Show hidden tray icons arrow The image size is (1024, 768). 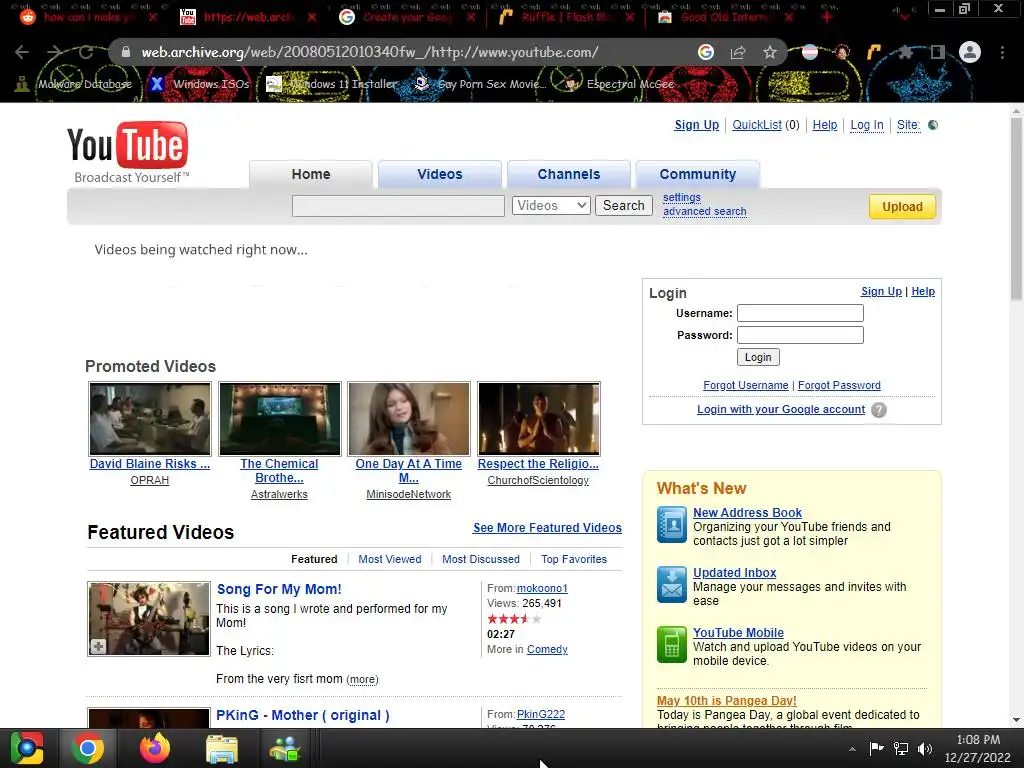click(x=852, y=749)
